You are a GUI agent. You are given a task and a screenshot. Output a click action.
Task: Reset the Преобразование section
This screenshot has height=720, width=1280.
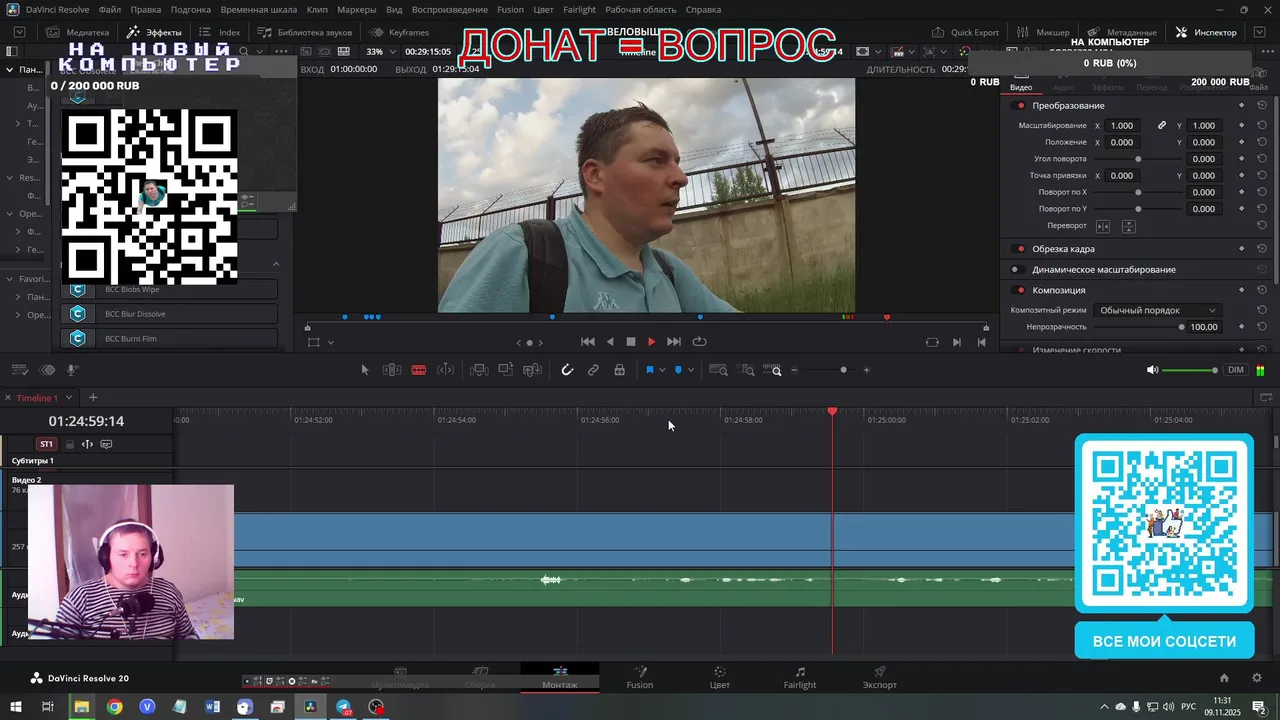pyautogui.click(x=1262, y=105)
